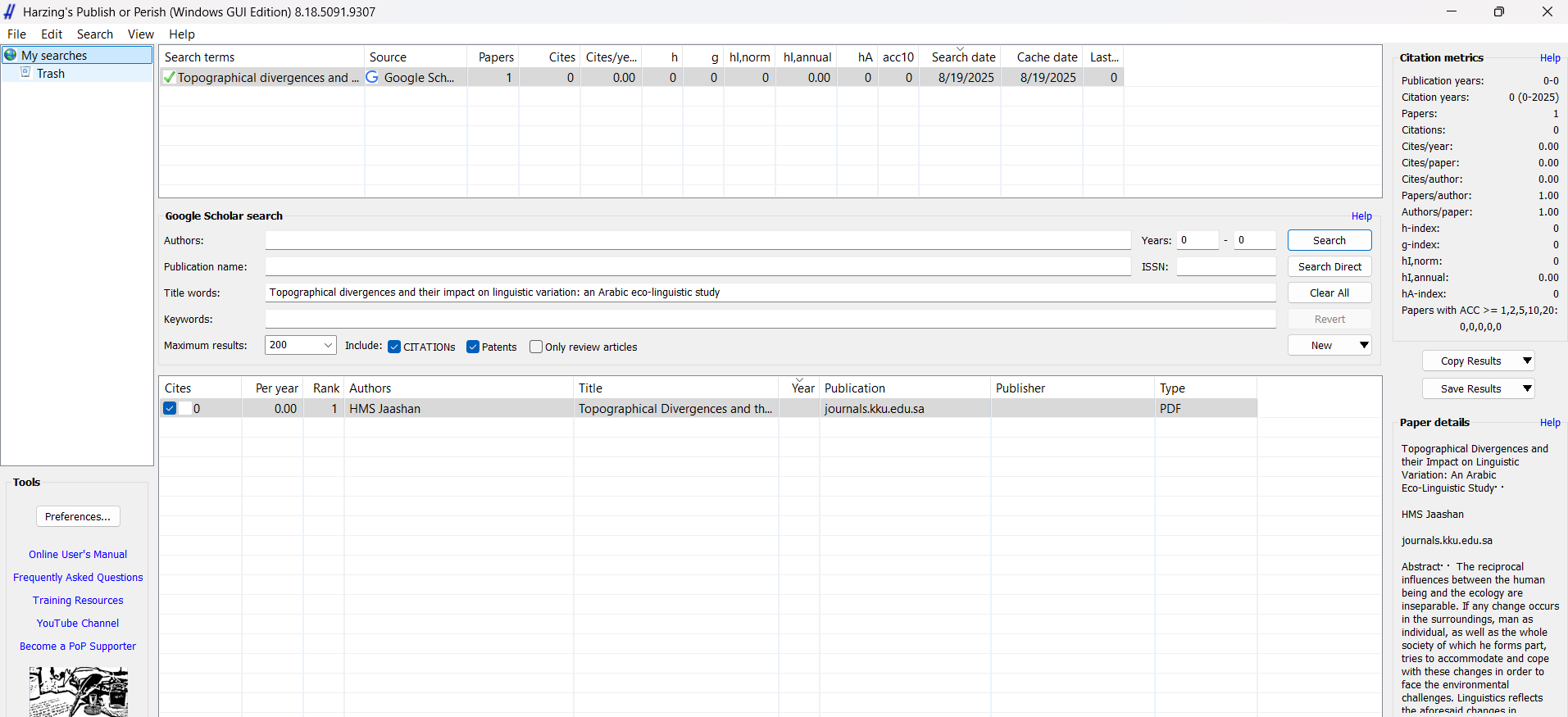This screenshot has height=717, width=1568.
Task: Enable Only review articles checkbox
Action: tap(536, 347)
